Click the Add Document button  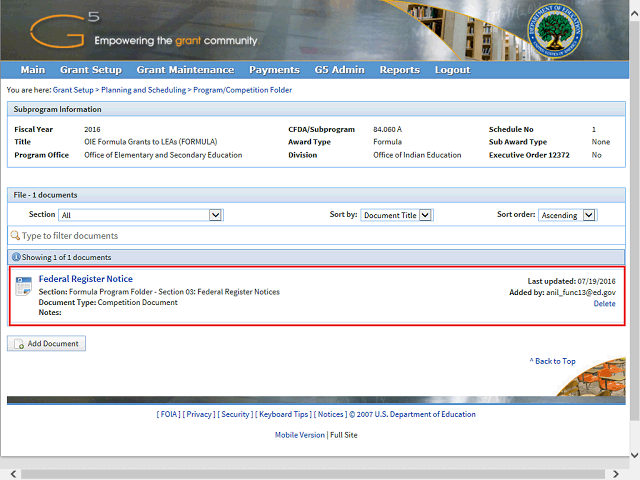click(x=47, y=343)
